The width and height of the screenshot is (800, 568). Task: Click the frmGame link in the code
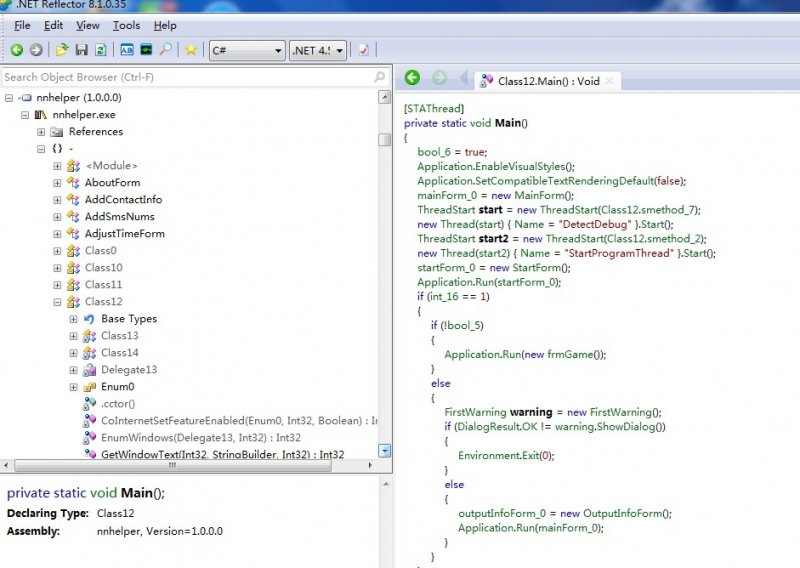pos(570,355)
